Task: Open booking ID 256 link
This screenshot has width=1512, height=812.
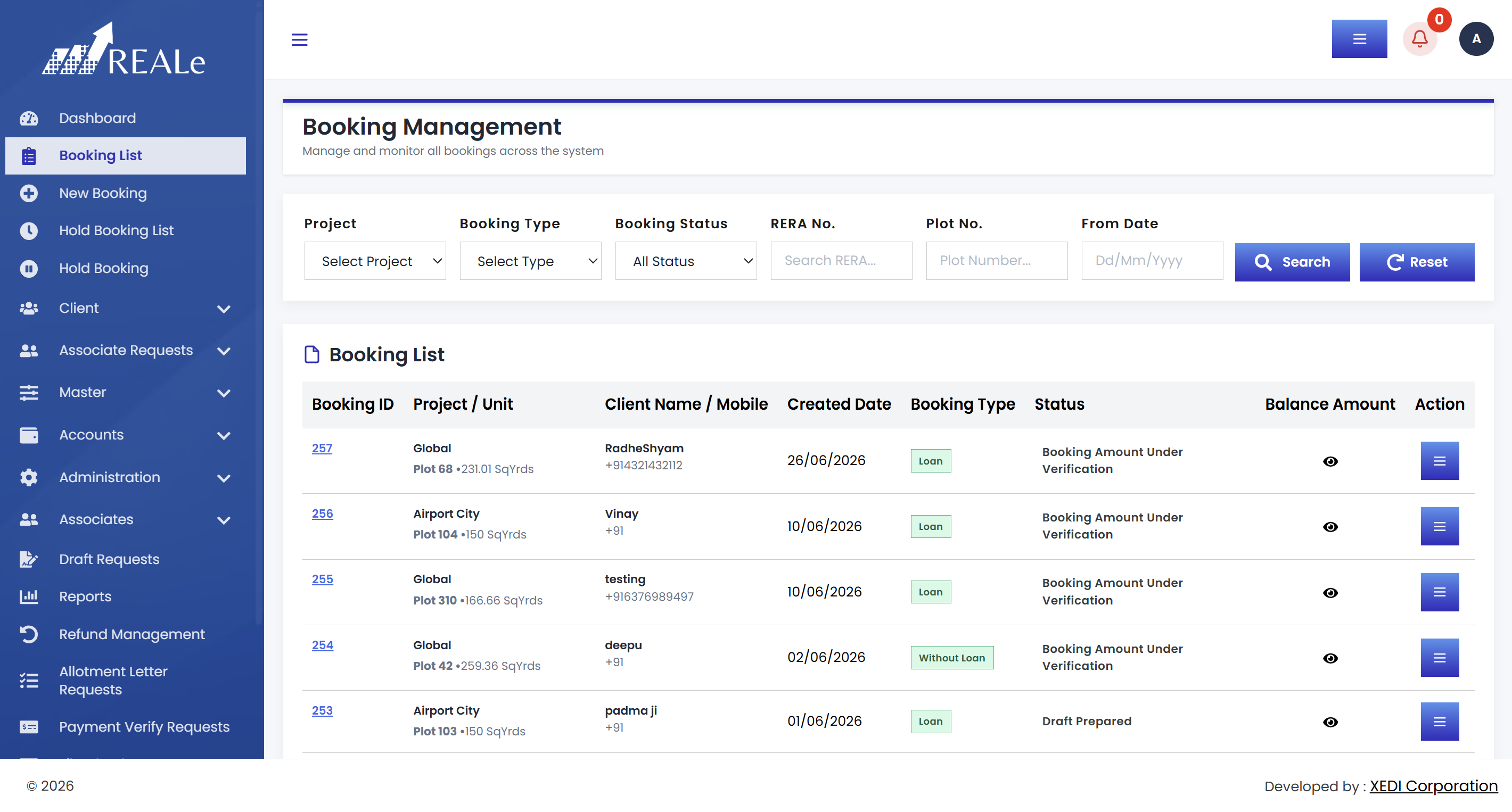Action: pos(322,514)
